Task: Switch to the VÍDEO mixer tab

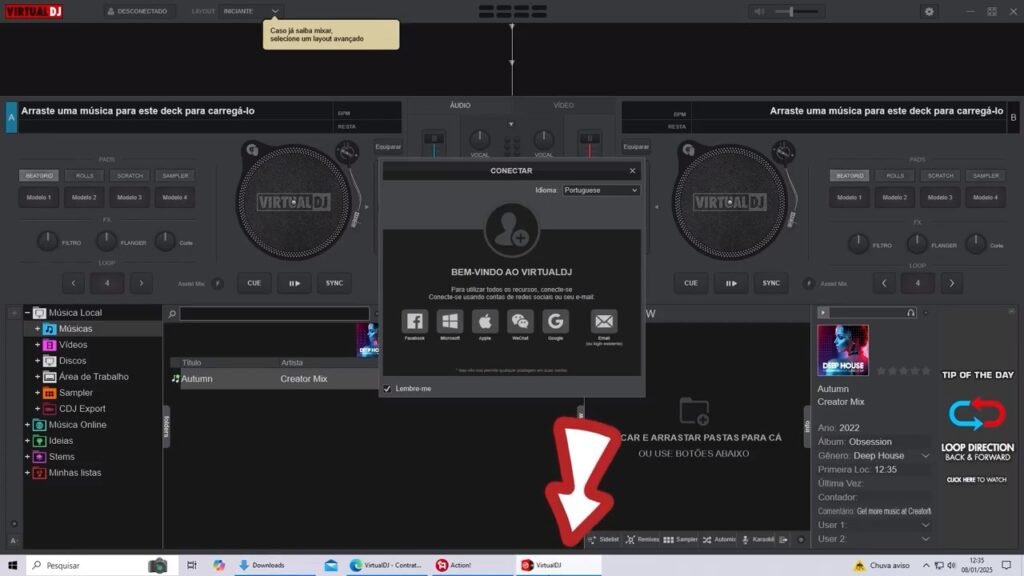Action: pyautogui.click(x=564, y=105)
